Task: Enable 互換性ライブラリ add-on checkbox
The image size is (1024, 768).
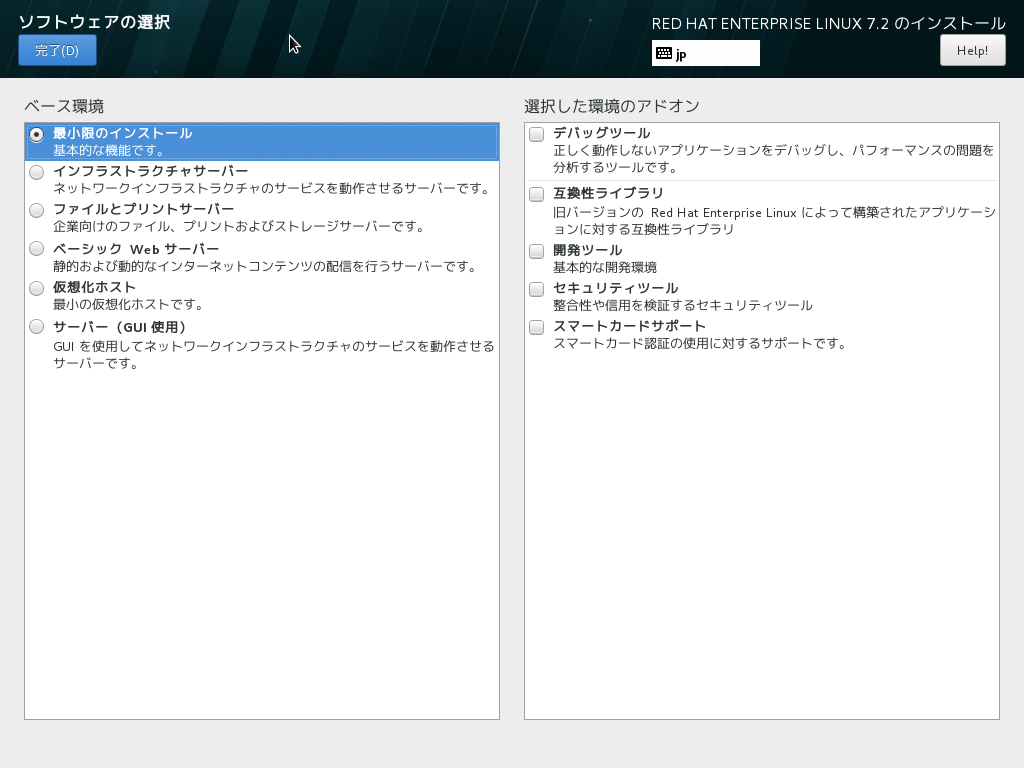Action: pyautogui.click(x=536, y=194)
